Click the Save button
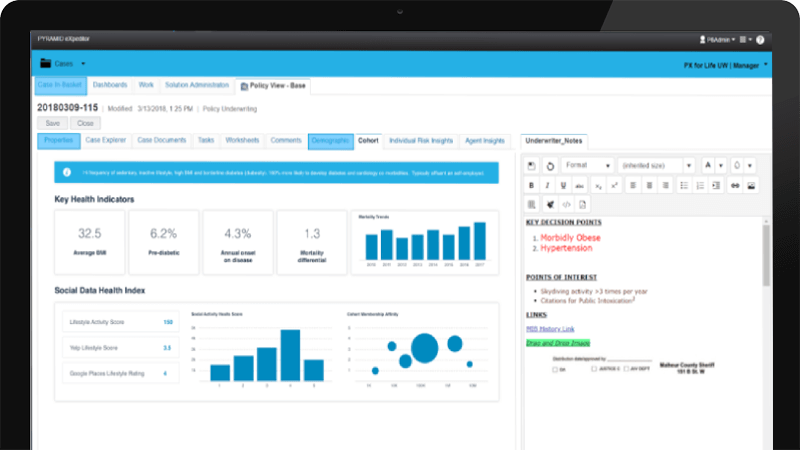 coord(53,123)
